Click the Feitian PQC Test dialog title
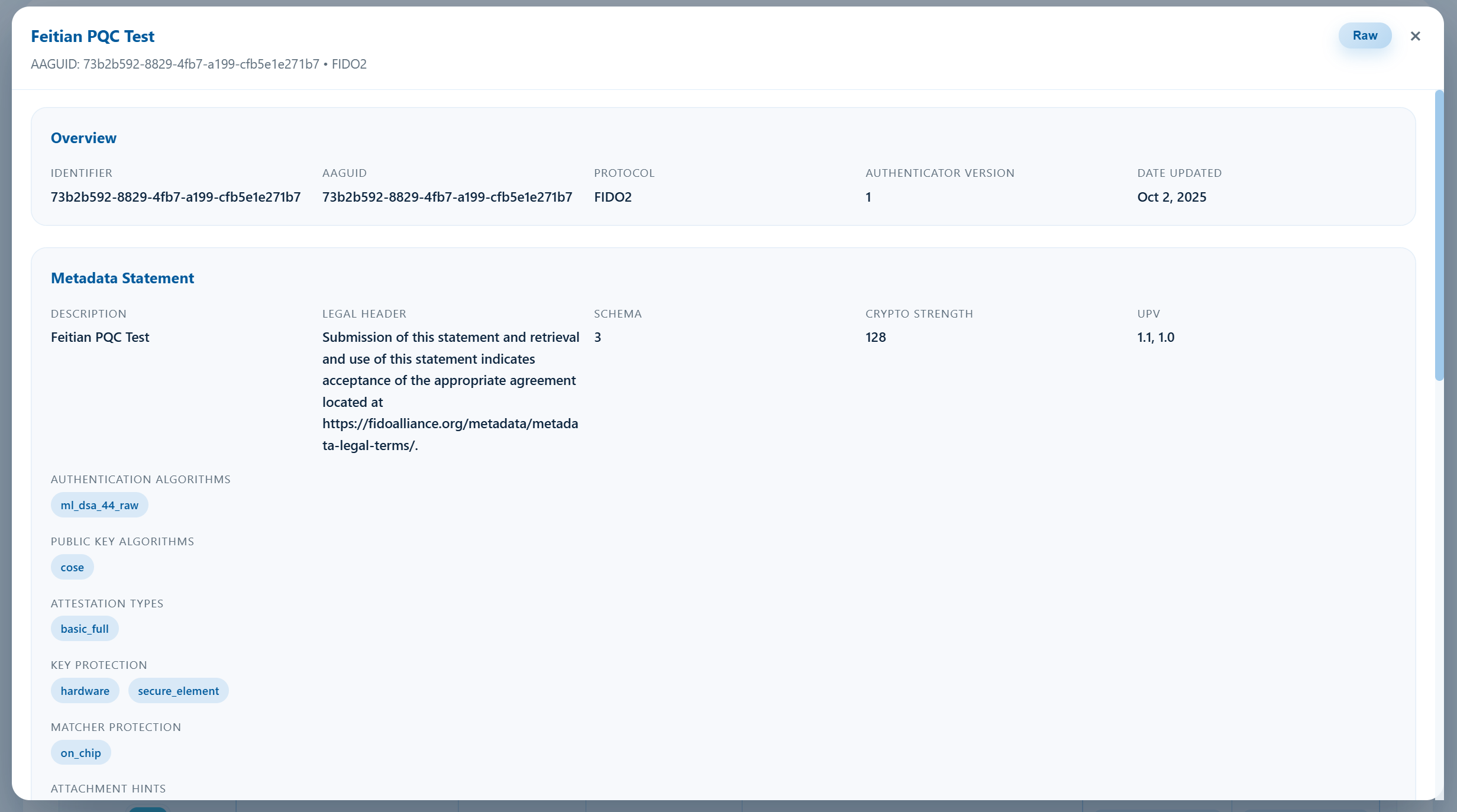 coord(92,36)
